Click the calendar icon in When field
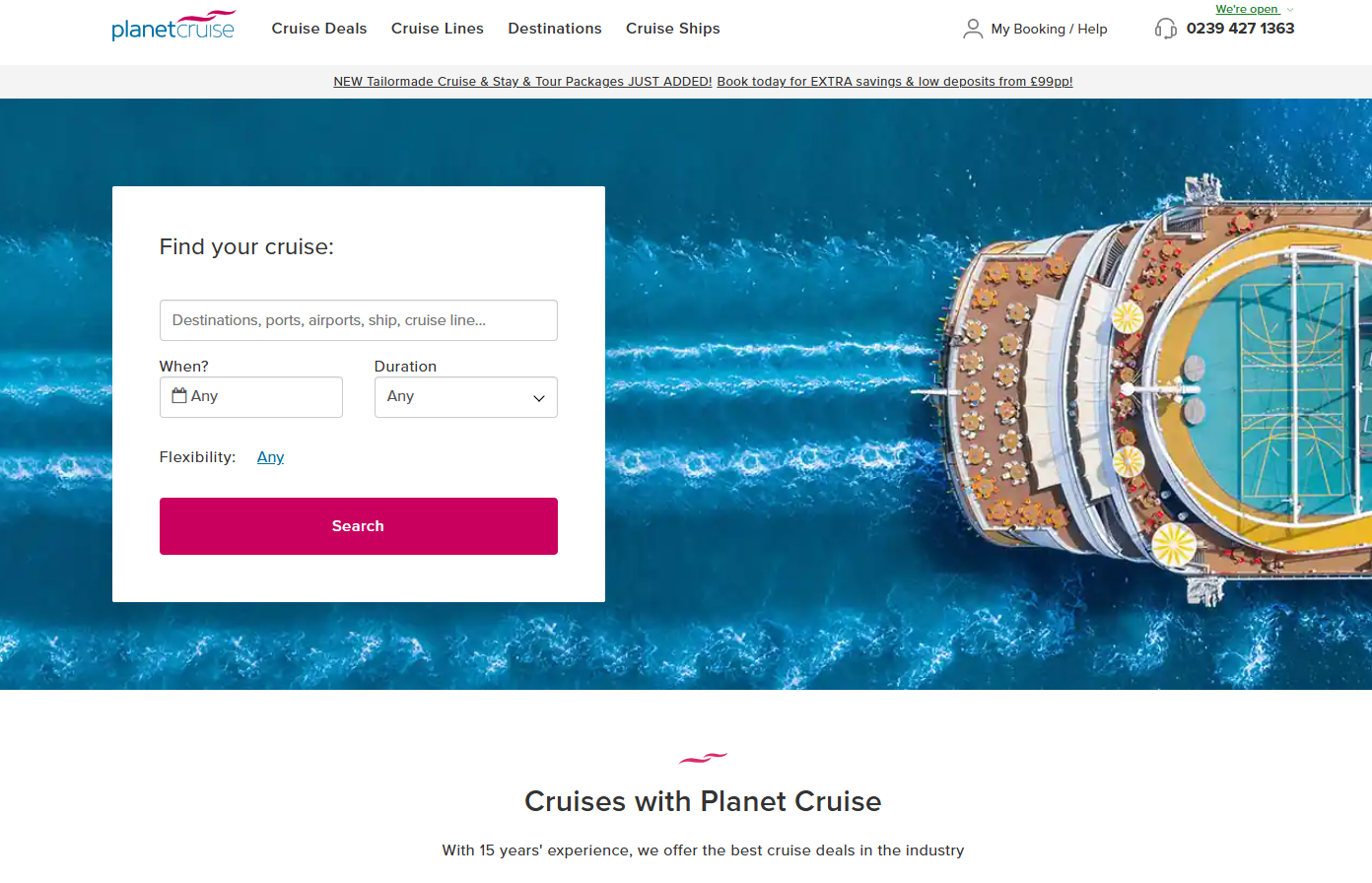The image size is (1372, 883). (x=179, y=396)
